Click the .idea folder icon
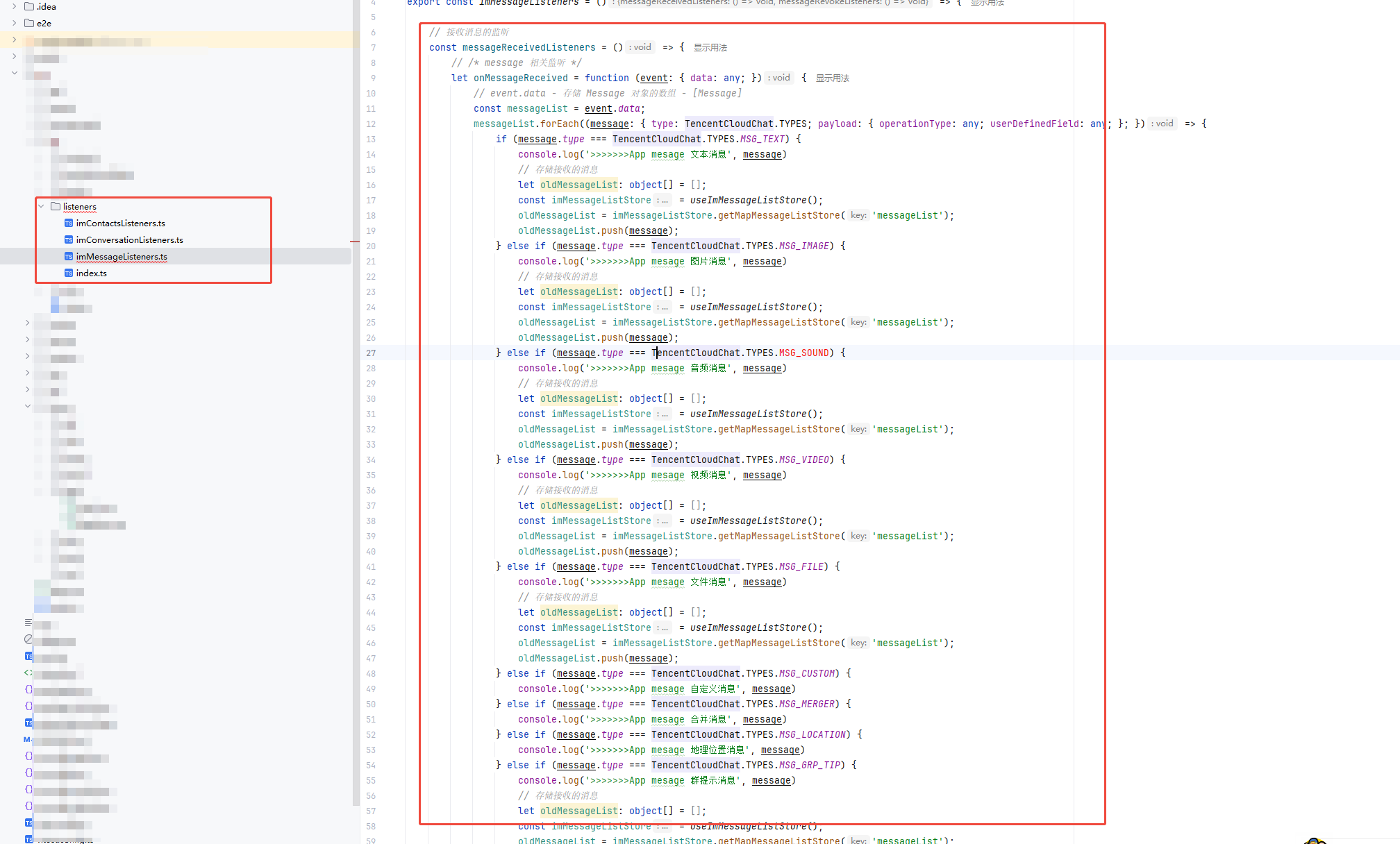The width and height of the screenshot is (1400, 844). pos(29,6)
